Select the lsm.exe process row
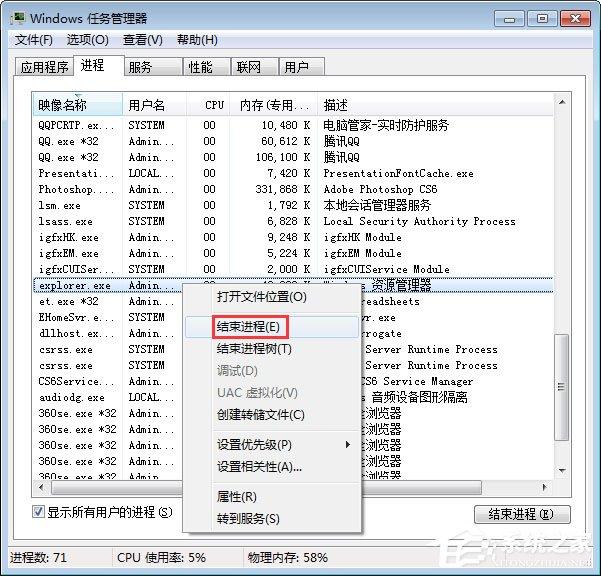 pyautogui.click(x=293, y=205)
